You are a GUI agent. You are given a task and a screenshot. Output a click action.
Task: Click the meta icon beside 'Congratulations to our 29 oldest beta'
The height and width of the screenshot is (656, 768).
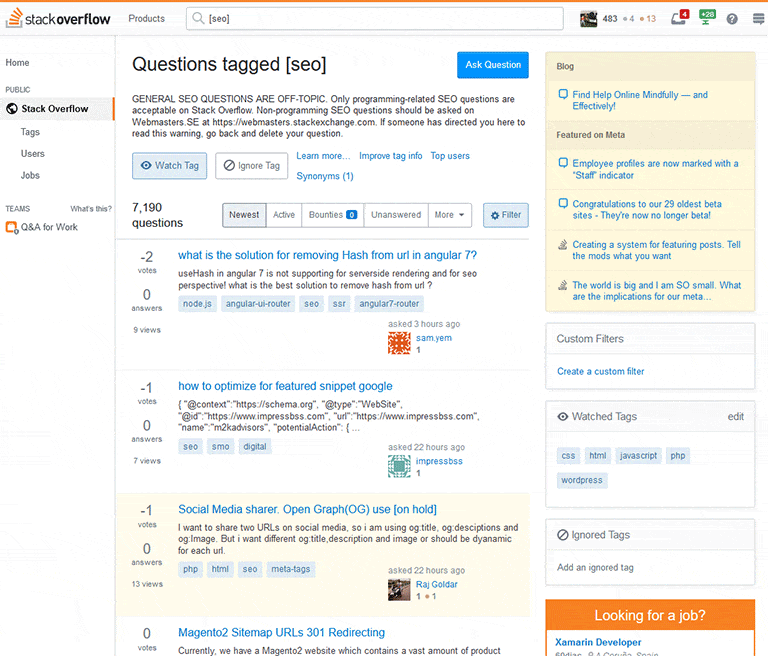[563, 203]
